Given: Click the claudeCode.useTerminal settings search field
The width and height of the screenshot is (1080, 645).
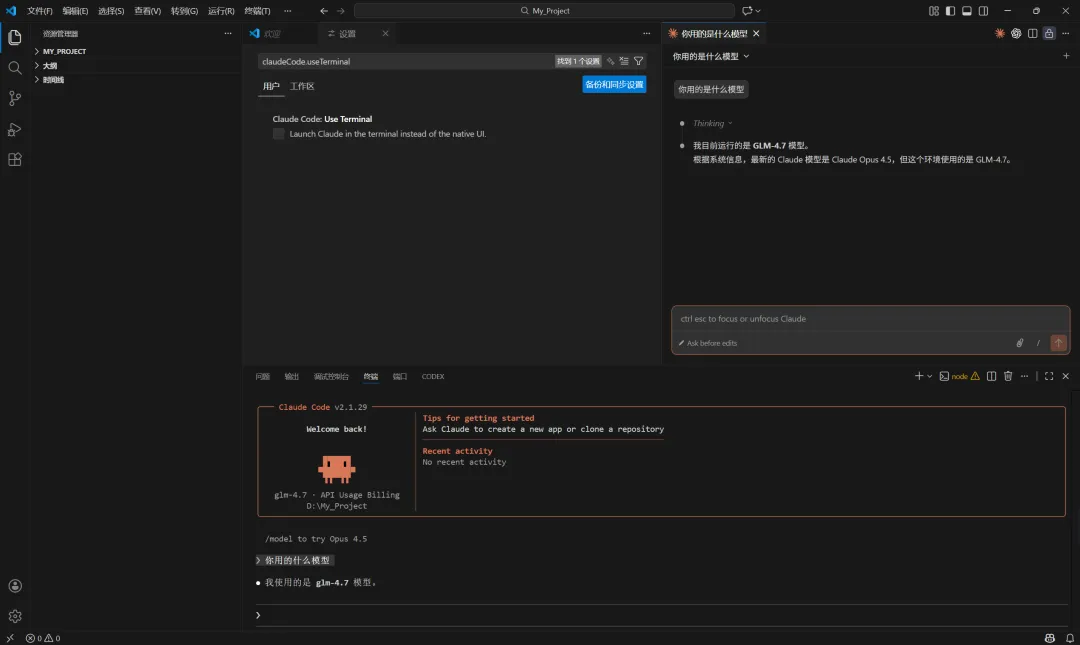Looking at the screenshot, I should [406, 61].
